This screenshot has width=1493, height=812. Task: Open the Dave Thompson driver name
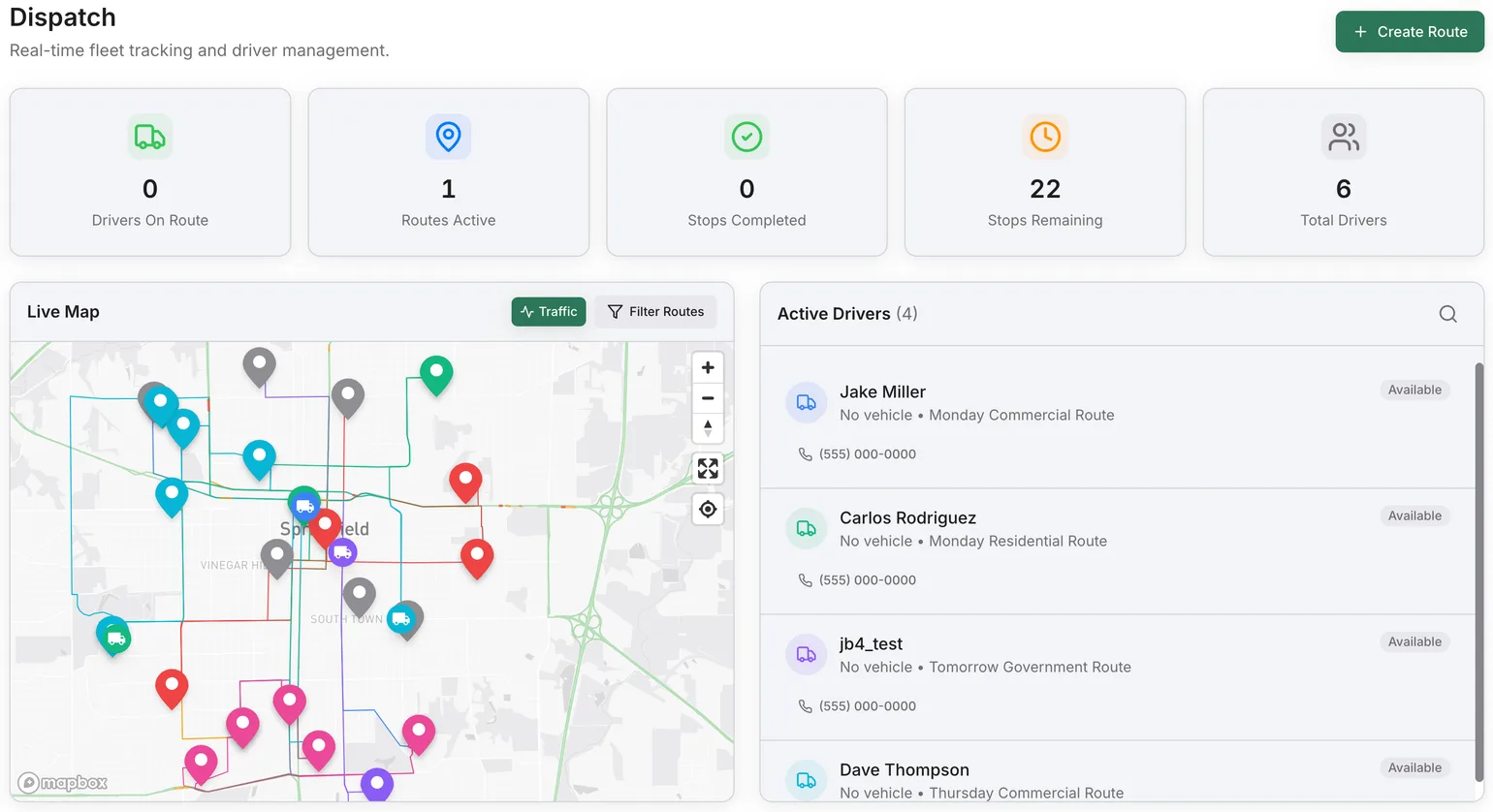[x=905, y=770]
